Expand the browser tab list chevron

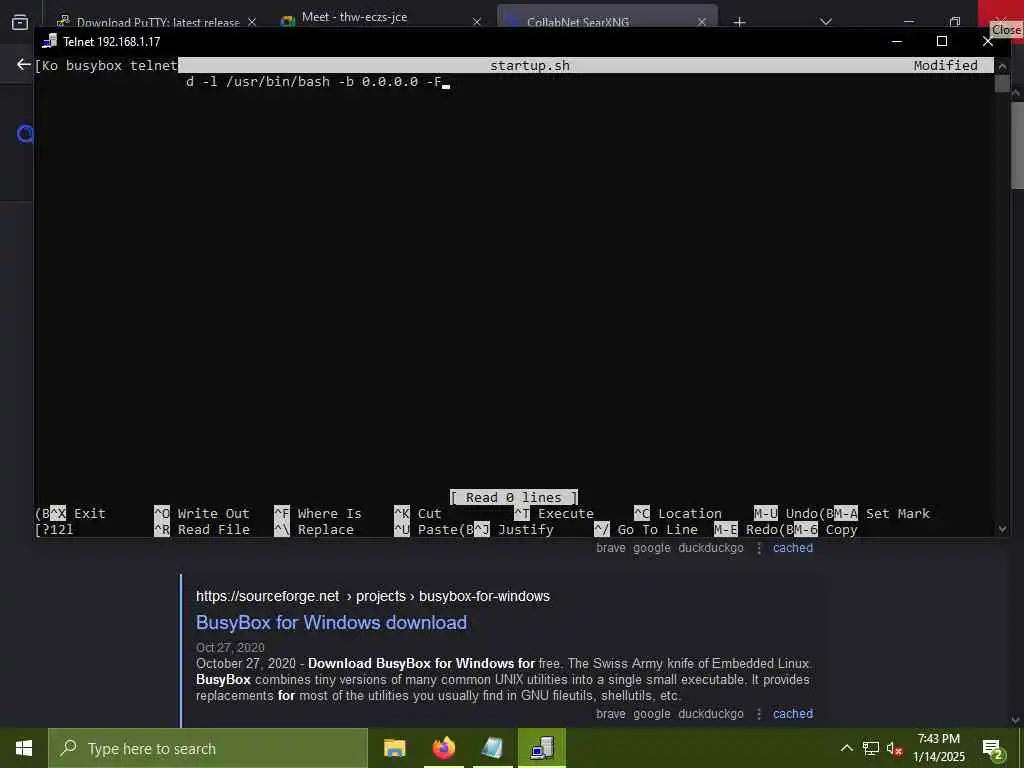826,22
